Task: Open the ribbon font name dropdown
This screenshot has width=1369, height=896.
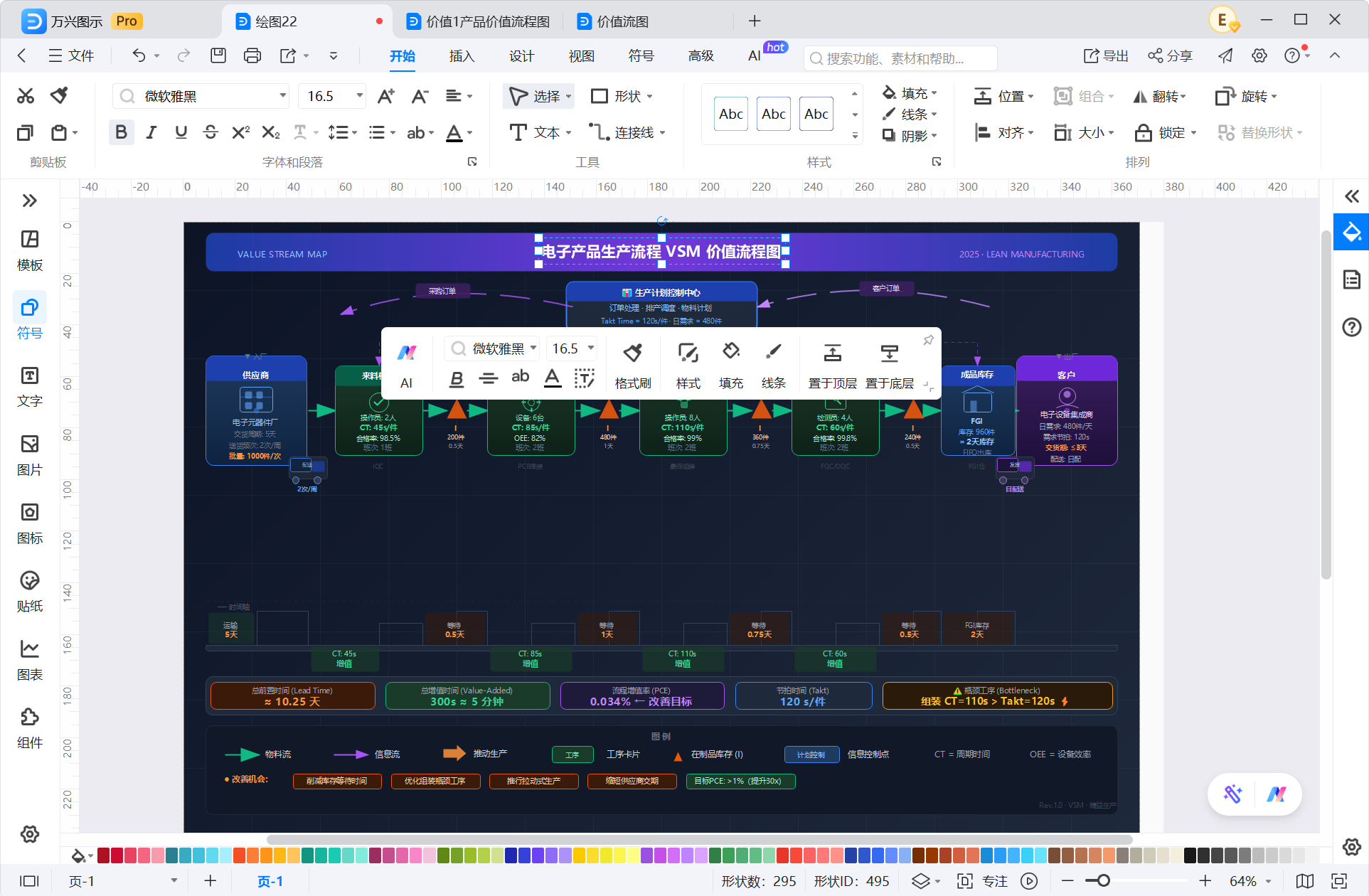Action: click(x=283, y=96)
